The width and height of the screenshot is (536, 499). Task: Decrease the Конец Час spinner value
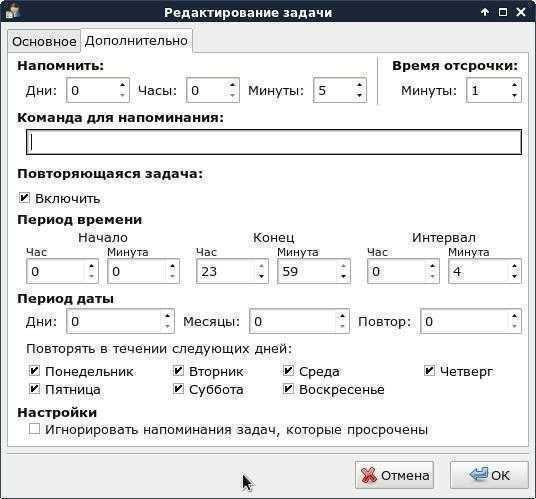(x=261, y=277)
